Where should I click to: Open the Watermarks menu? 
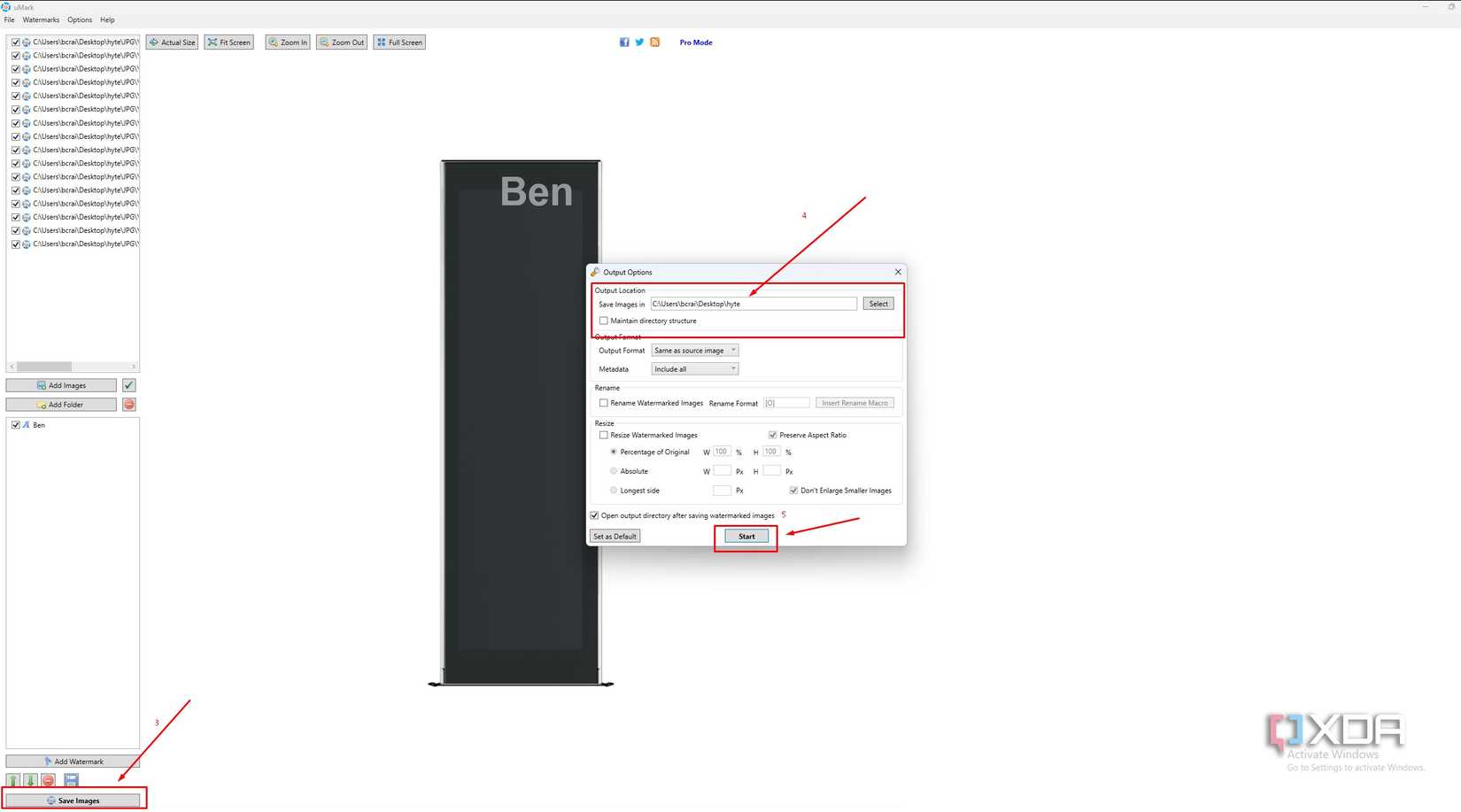[x=41, y=19]
